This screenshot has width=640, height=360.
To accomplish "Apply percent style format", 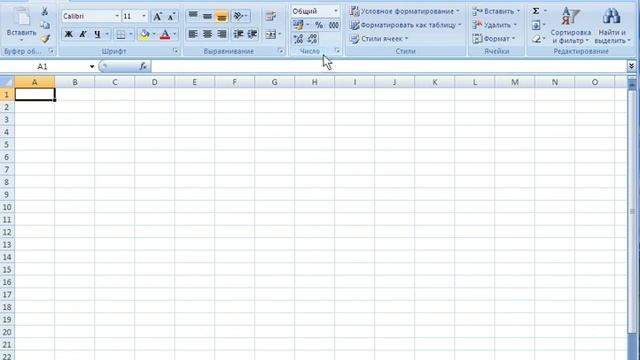I will (319, 25).
